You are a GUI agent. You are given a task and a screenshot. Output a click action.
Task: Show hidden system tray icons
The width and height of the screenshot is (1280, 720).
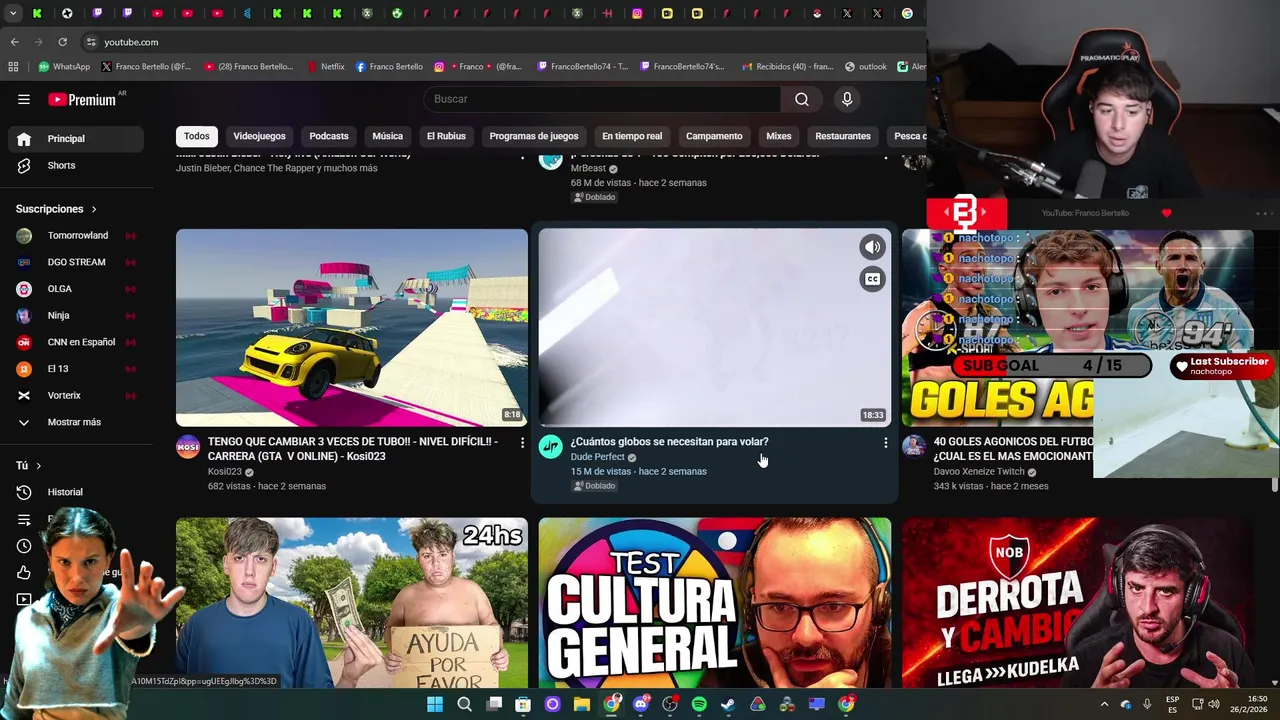(1104, 705)
